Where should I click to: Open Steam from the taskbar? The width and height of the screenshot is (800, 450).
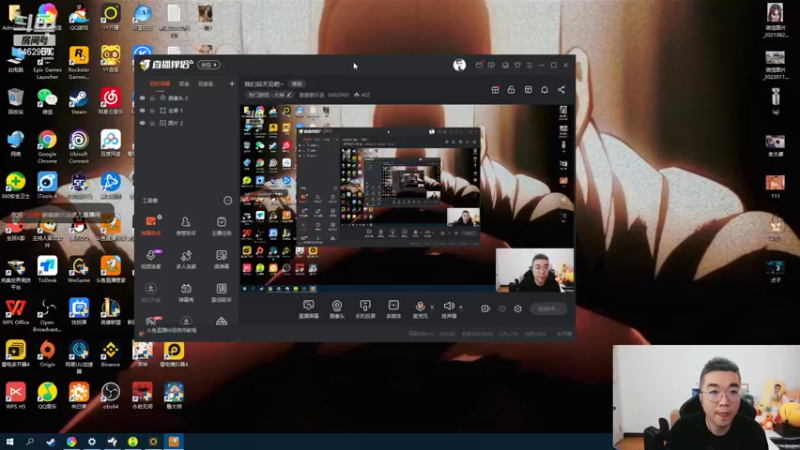point(51,442)
